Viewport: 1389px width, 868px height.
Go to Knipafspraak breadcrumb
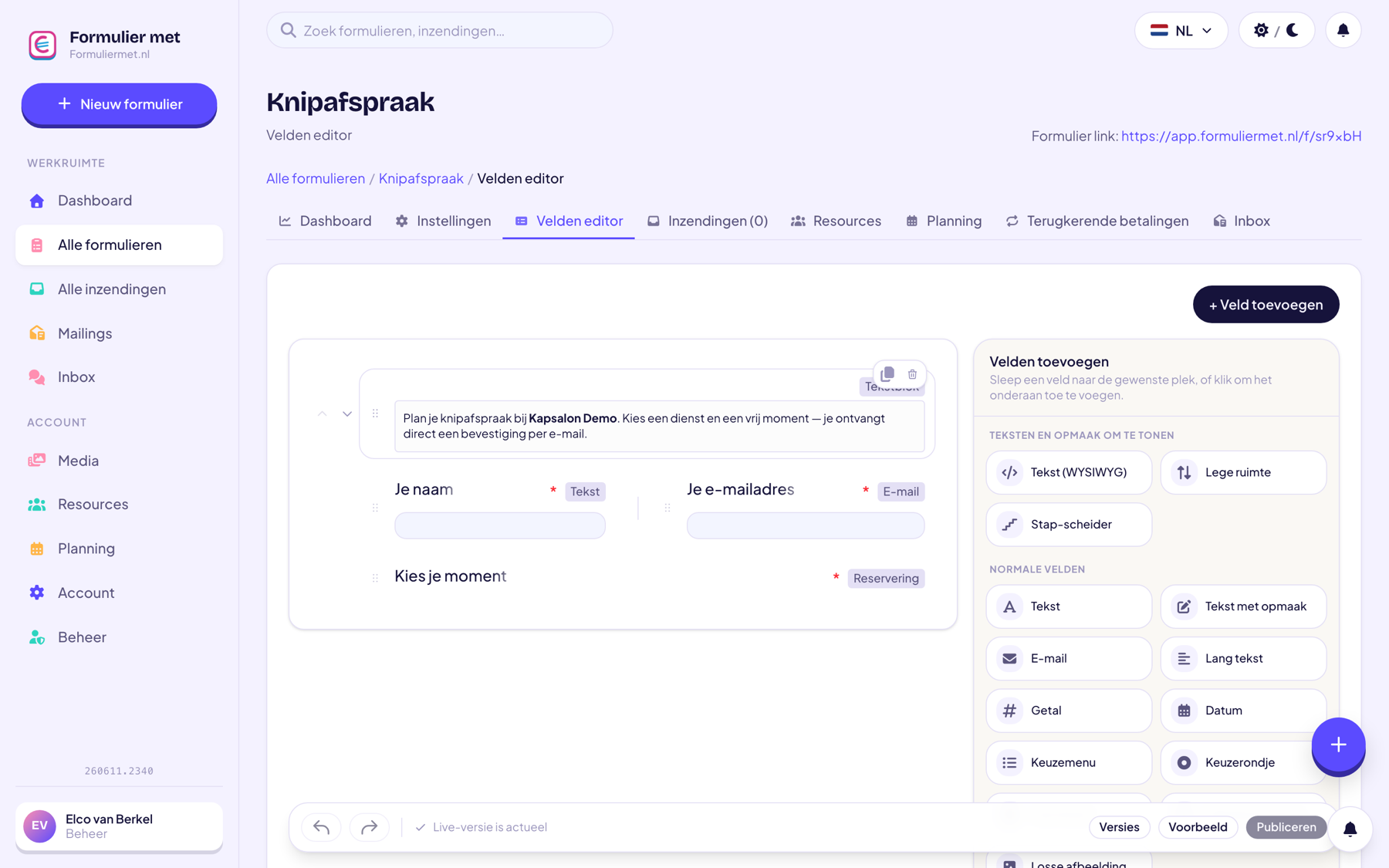tap(421, 178)
